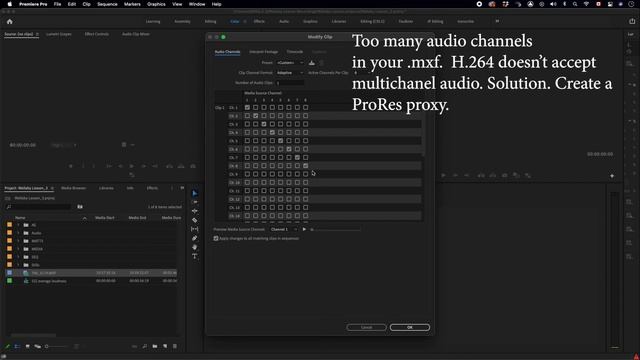
Task: Create a New Bin in Project panel
Action: click(x=155, y=346)
